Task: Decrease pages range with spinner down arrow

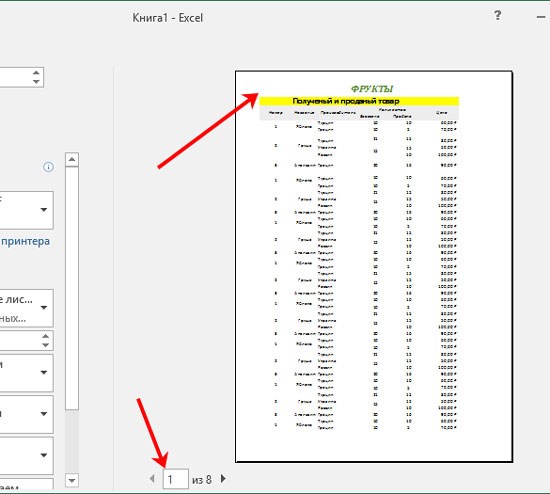Action: pyautogui.click(x=46, y=345)
